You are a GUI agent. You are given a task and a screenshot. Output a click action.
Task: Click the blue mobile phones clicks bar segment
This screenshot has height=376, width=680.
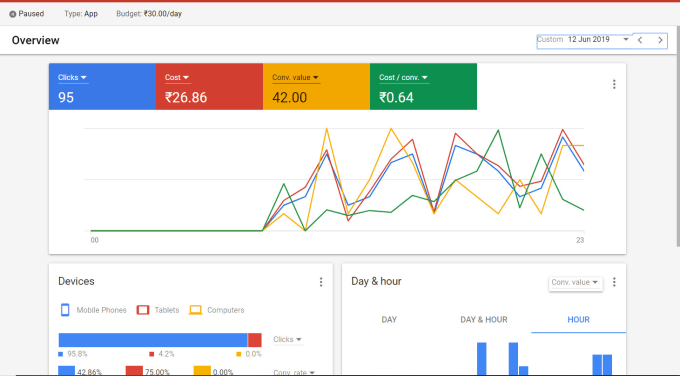153,340
